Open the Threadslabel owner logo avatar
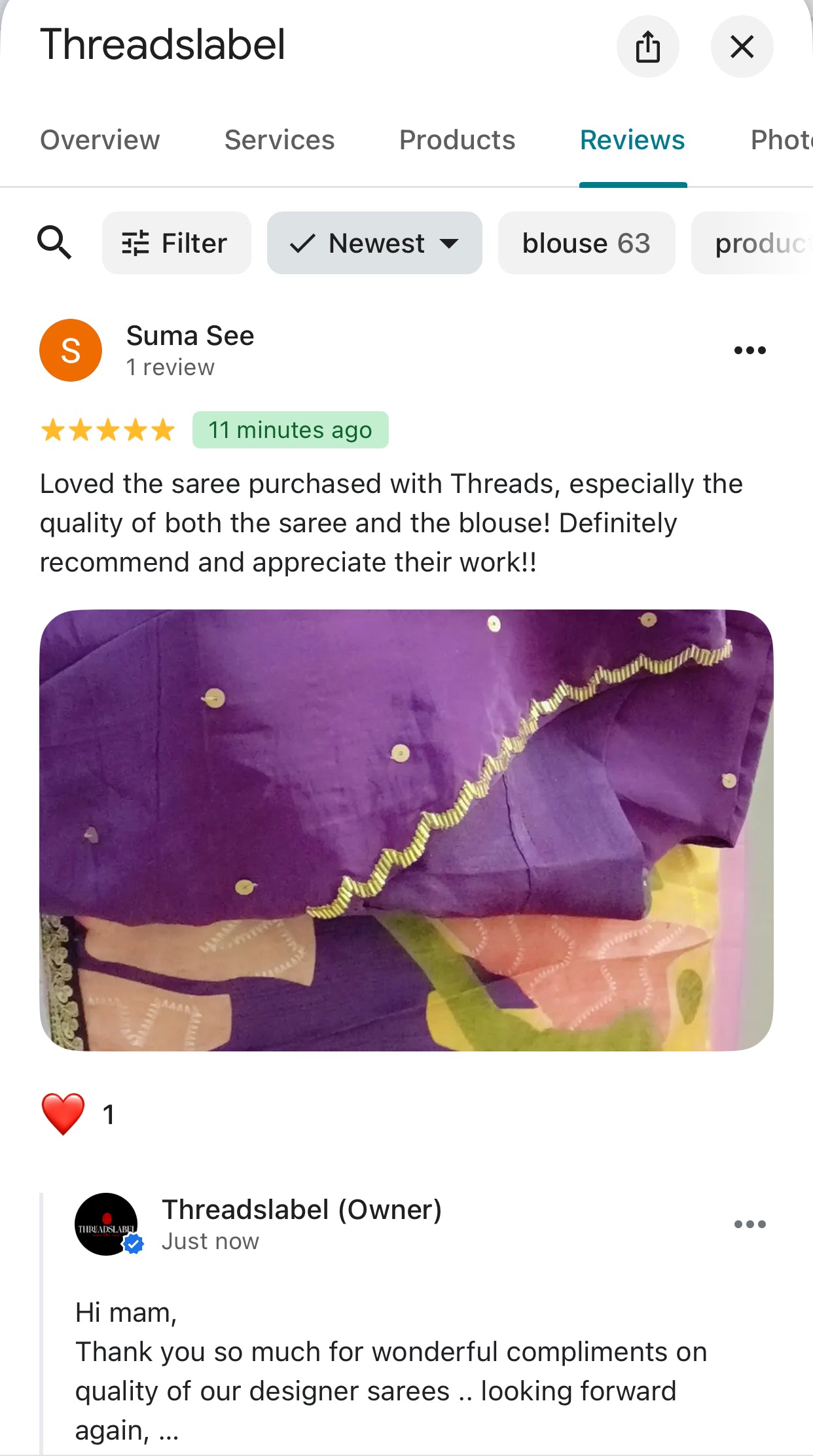 (107, 1224)
